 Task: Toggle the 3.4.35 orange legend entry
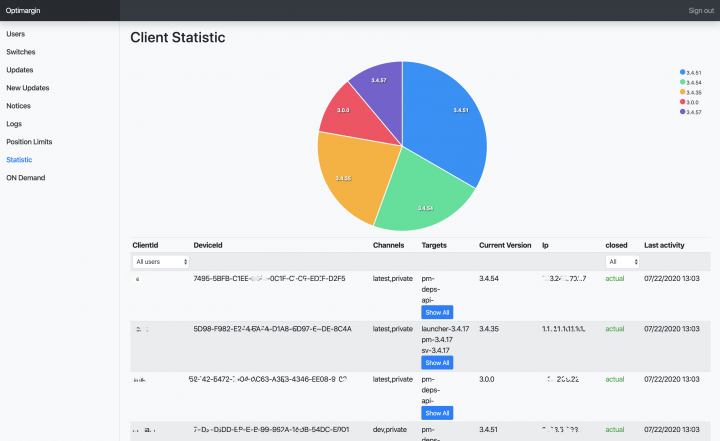(x=691, y=92)
